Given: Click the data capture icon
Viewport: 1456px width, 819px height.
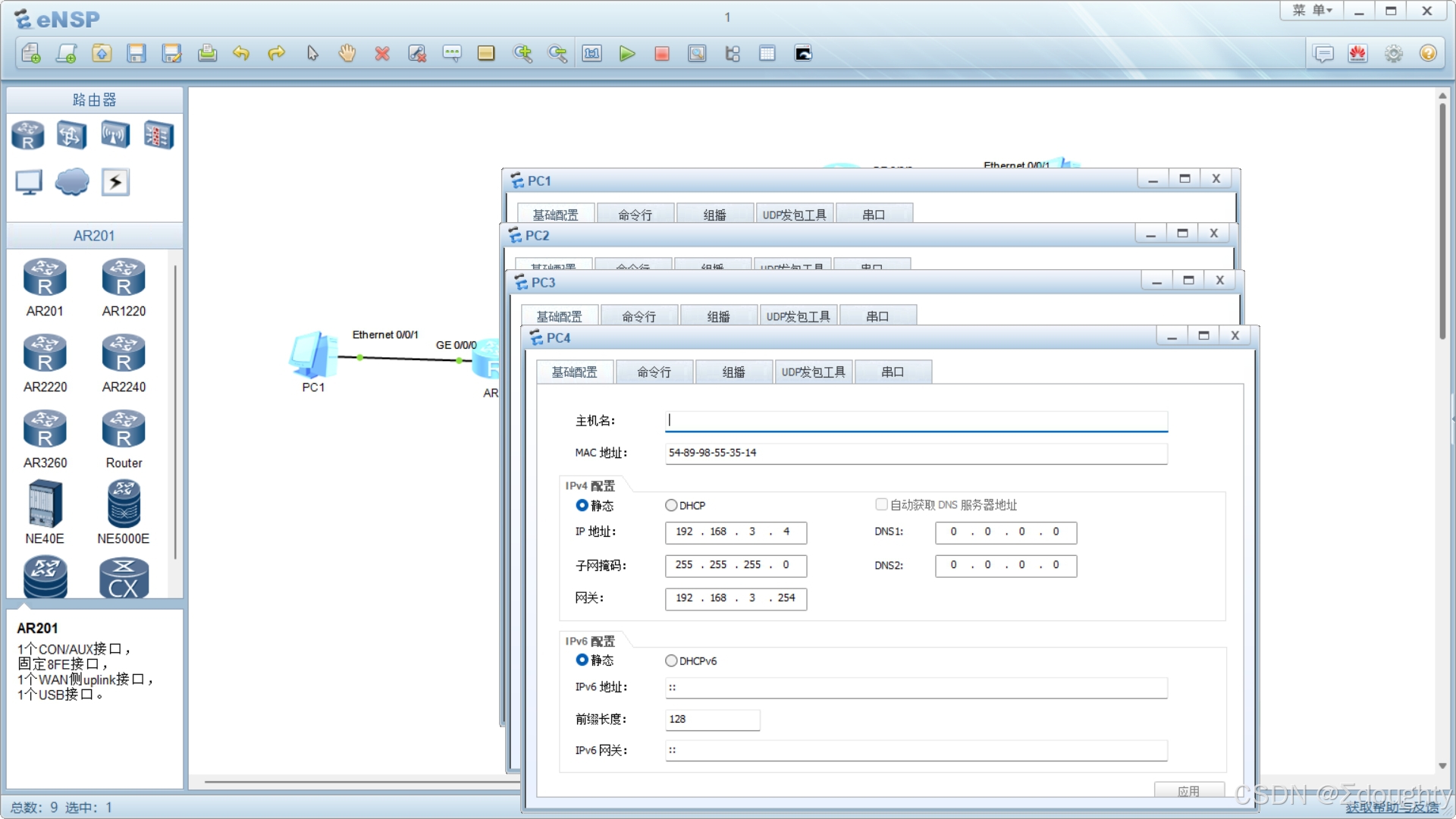Looking at the screenshot, I should 697,53.
